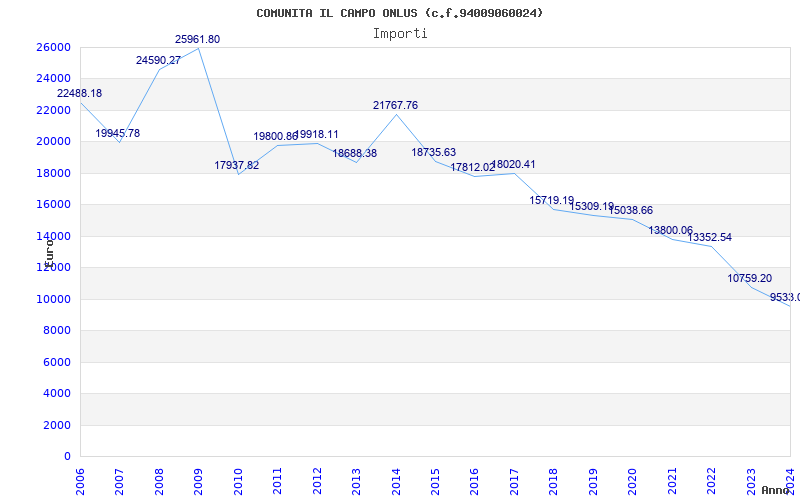
Task: Click the 19945.78 data label
Action: click(x=117, y=133)
